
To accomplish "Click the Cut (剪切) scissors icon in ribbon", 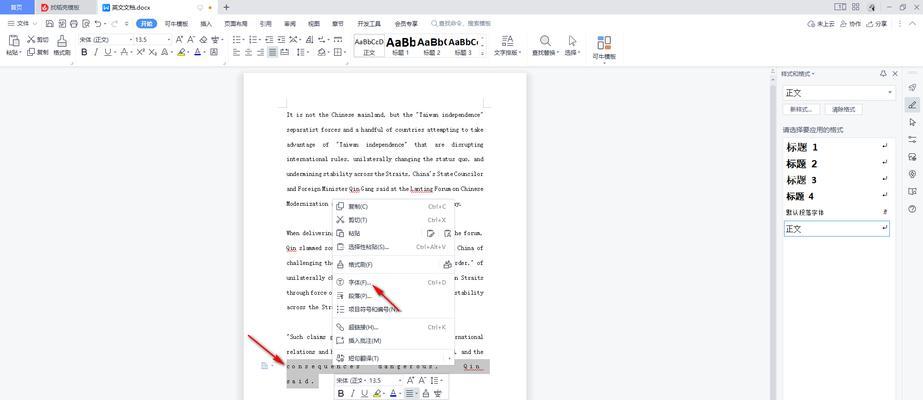I will click(31, 39).
